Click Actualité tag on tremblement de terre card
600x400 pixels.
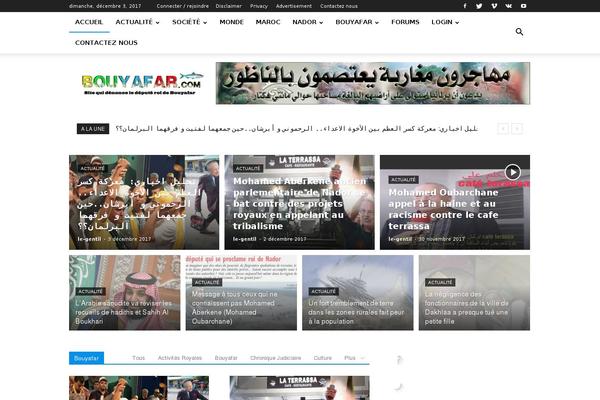point(323,291)
